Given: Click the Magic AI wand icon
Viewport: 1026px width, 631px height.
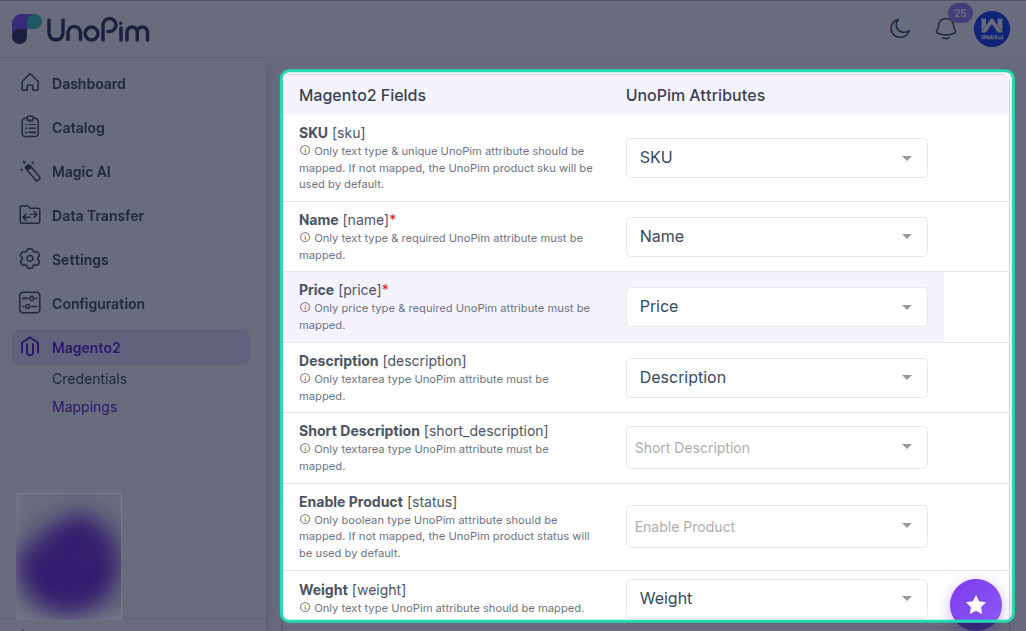Looking at the screenshot, I should pos(30,171).
